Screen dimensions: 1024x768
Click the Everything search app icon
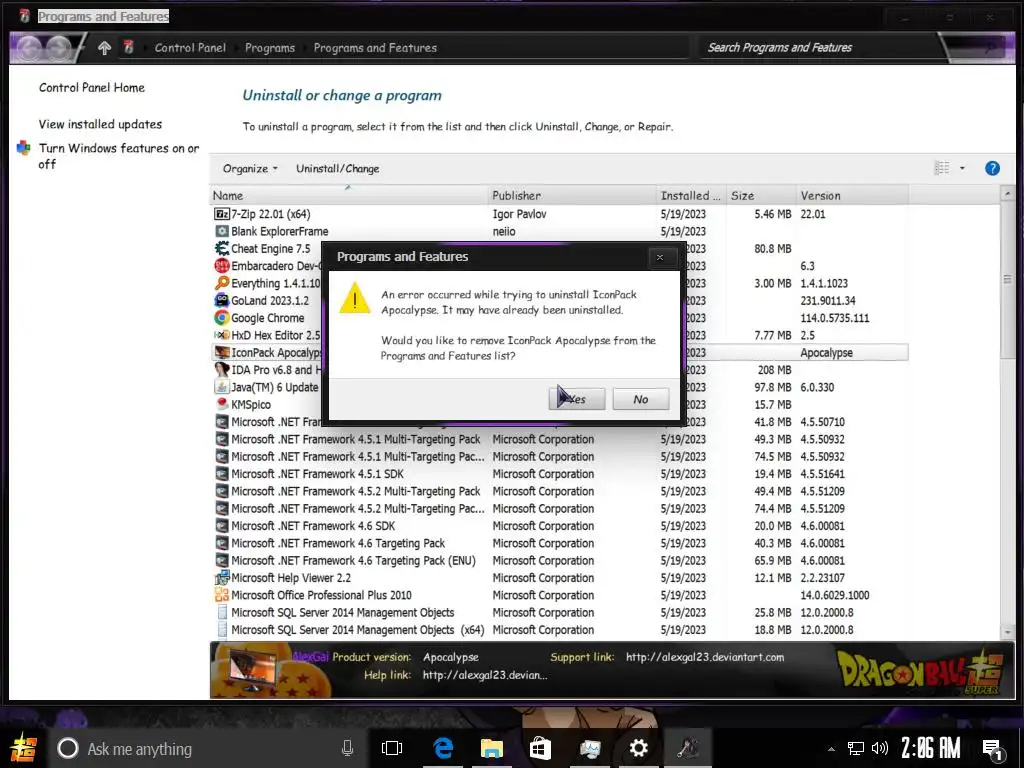pos(222,283)
